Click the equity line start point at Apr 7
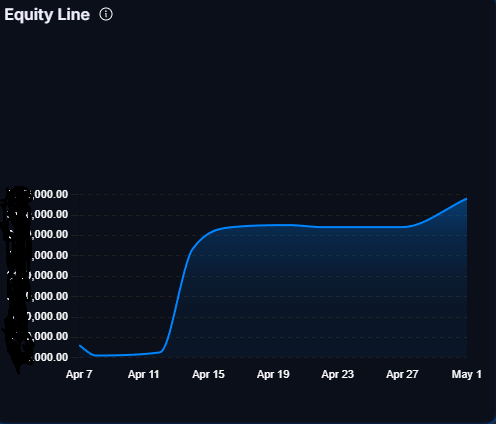This screenshot has height=424, width=496. (80, 346)
